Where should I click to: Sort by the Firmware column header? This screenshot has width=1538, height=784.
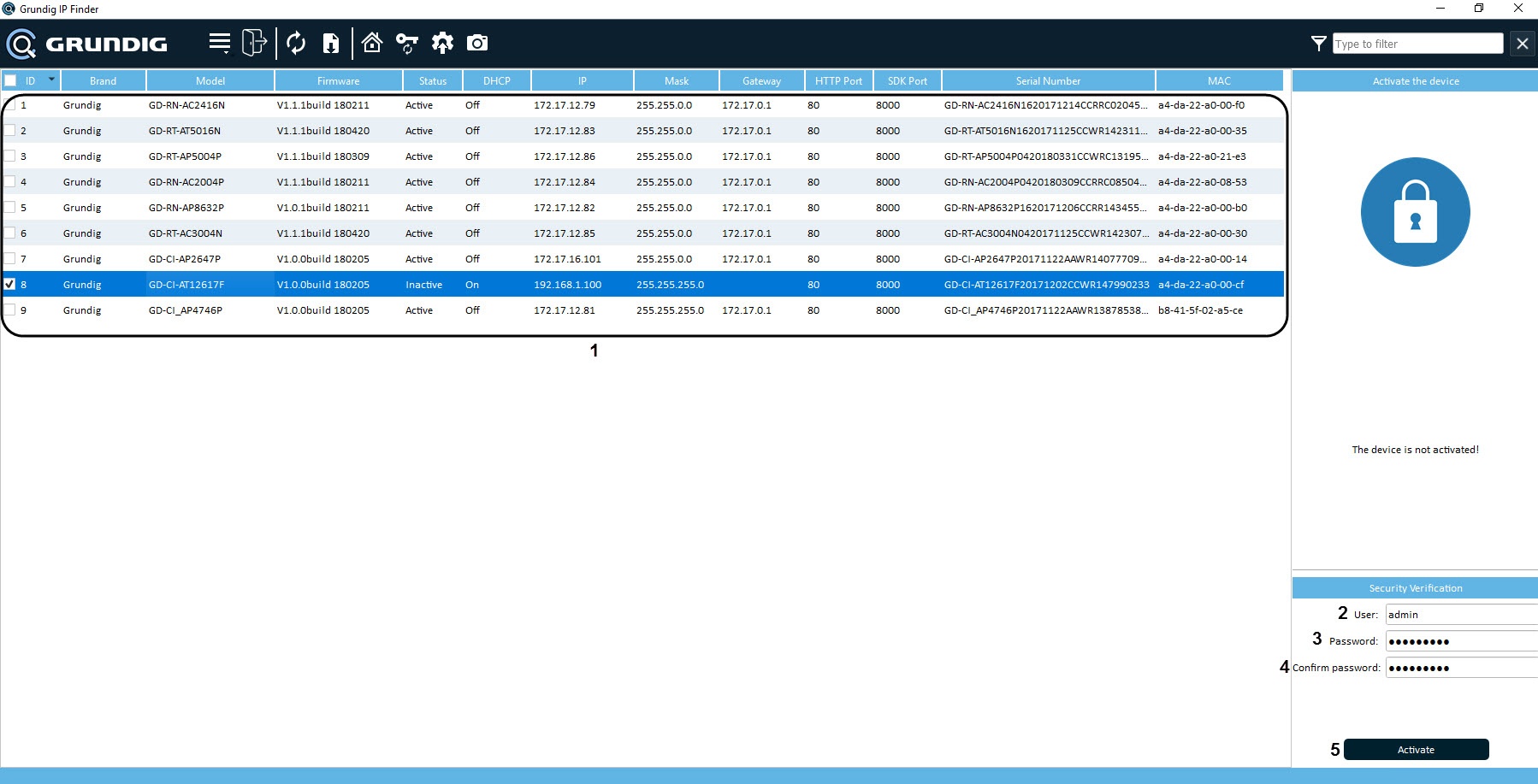click(x=338, y=80)
